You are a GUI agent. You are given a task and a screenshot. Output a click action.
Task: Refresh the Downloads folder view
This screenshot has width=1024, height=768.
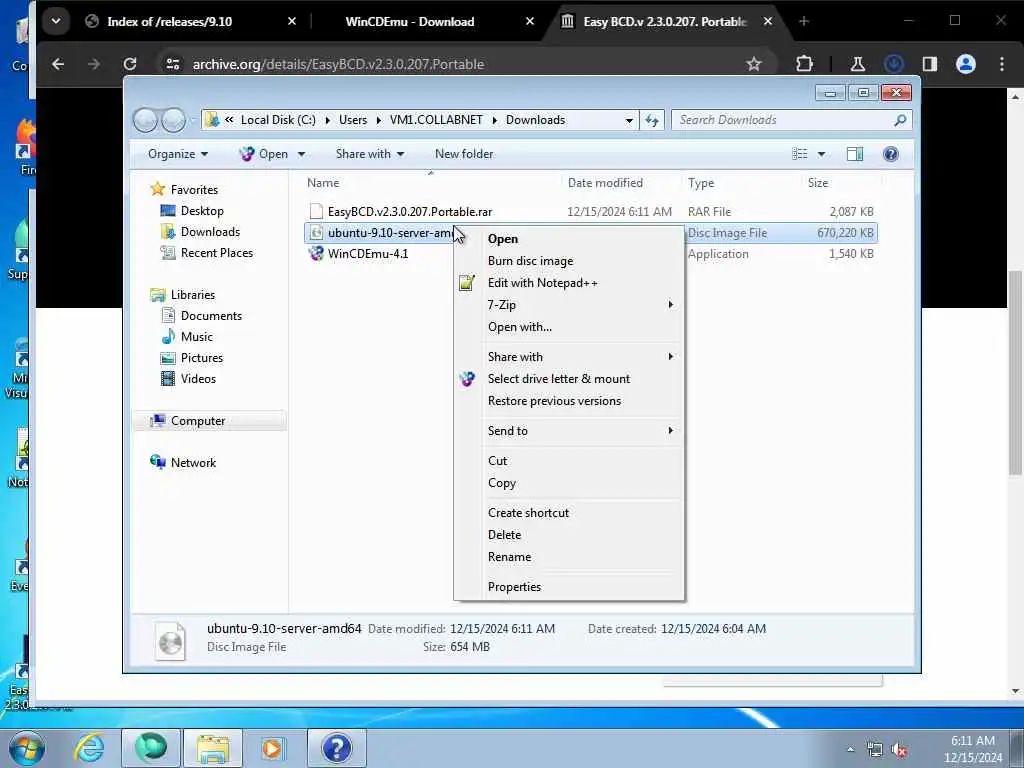coord(652,121)
